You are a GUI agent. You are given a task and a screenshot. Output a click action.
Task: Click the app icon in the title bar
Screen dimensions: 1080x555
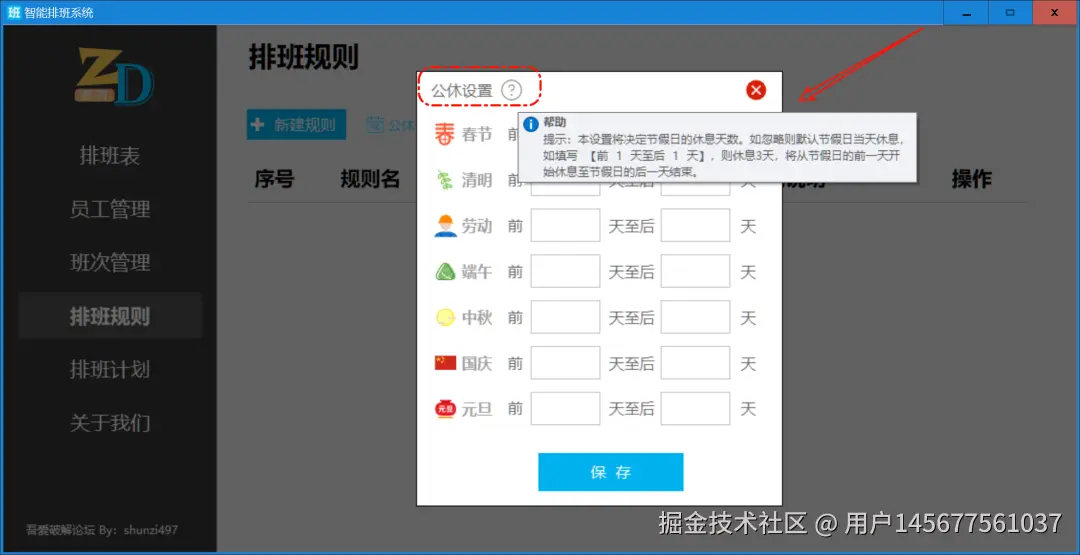[14, 12]
